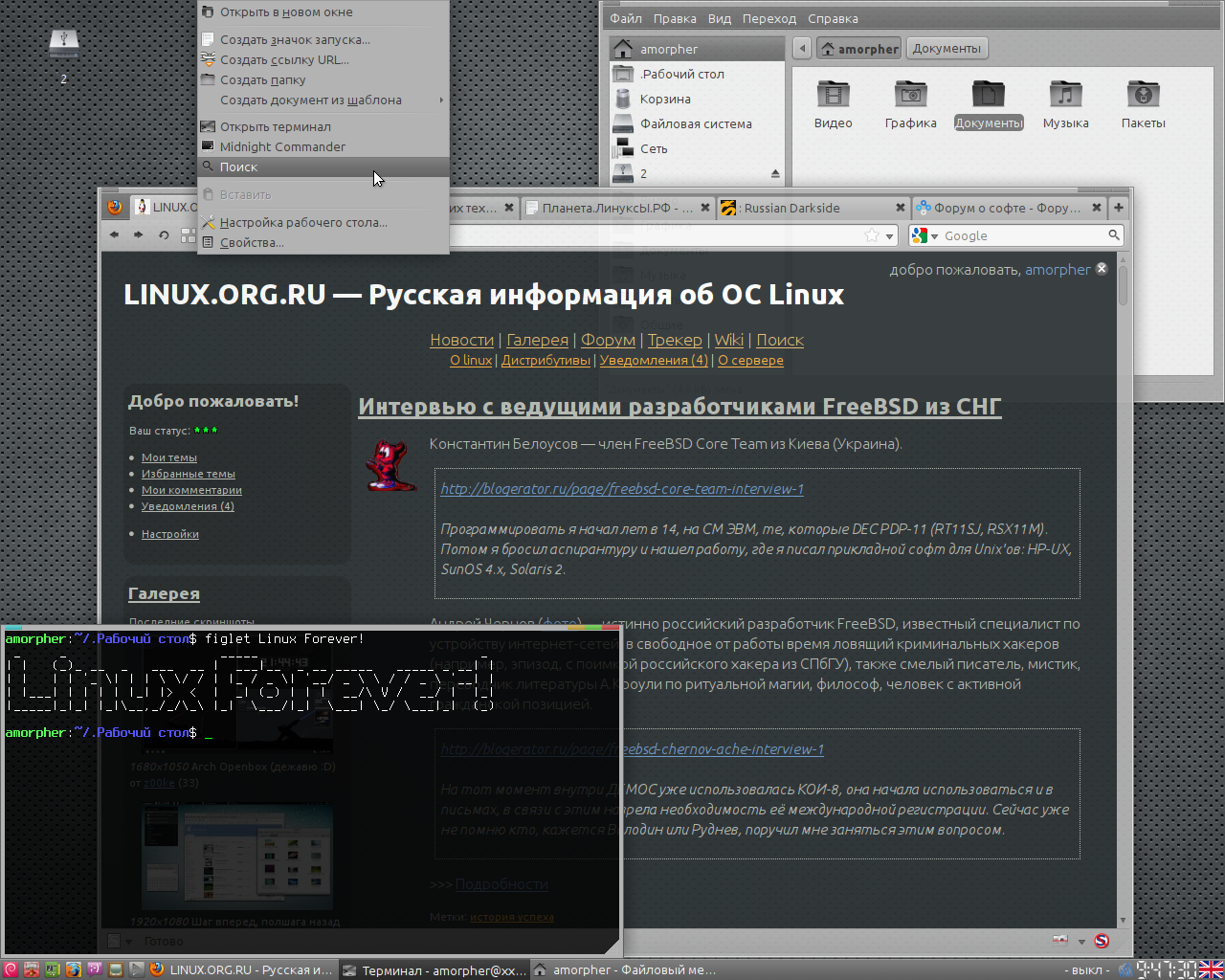Click the 'Галерея' link in site navigation
This screenshot has width=1225, height=980.
tap(537, 340)
